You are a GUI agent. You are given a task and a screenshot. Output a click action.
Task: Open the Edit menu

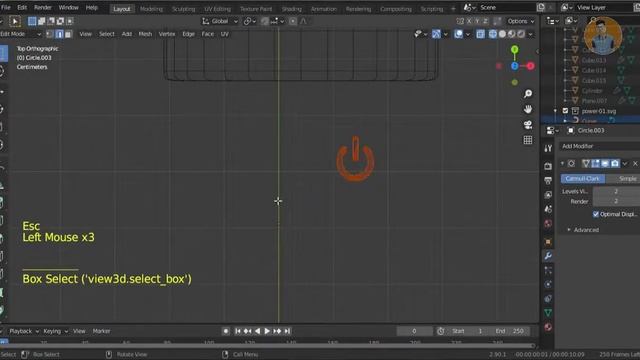tap(22, 8)
